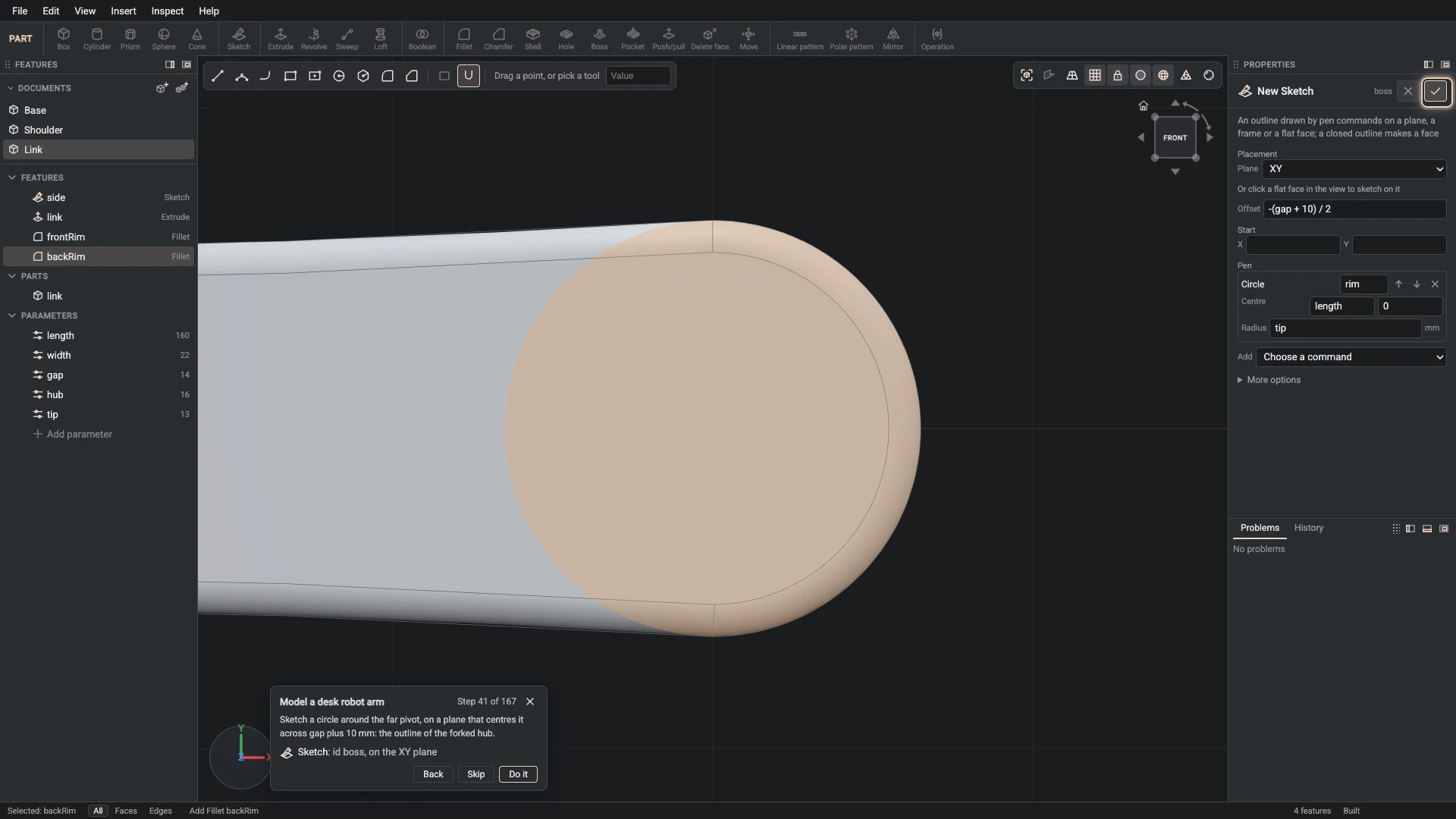Image resolution: width=1456 pixels, height=819 pixels.
Task: Click the Pocket tool
Action: pos(632,39)
